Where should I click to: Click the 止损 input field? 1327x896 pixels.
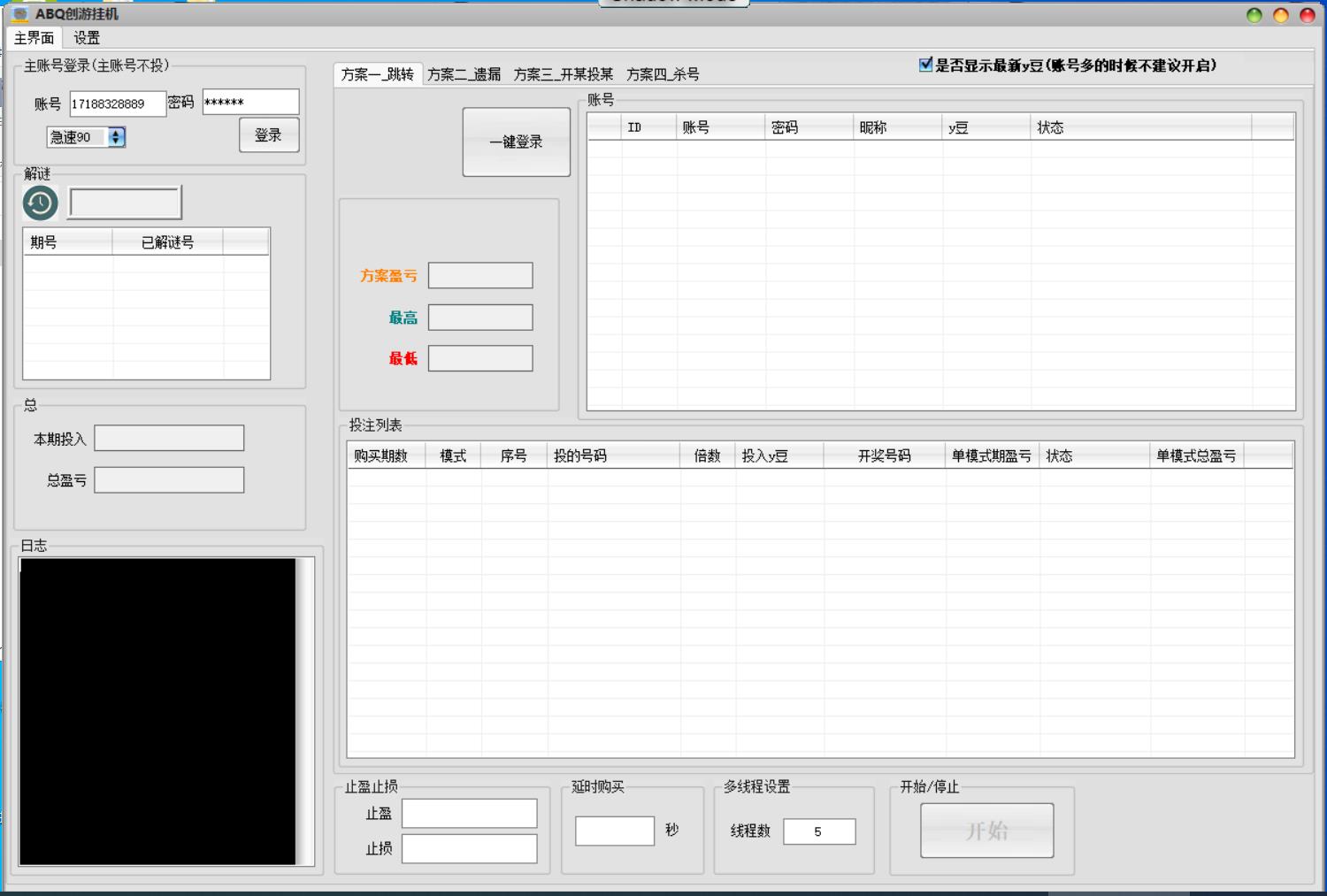pos(470,849)
